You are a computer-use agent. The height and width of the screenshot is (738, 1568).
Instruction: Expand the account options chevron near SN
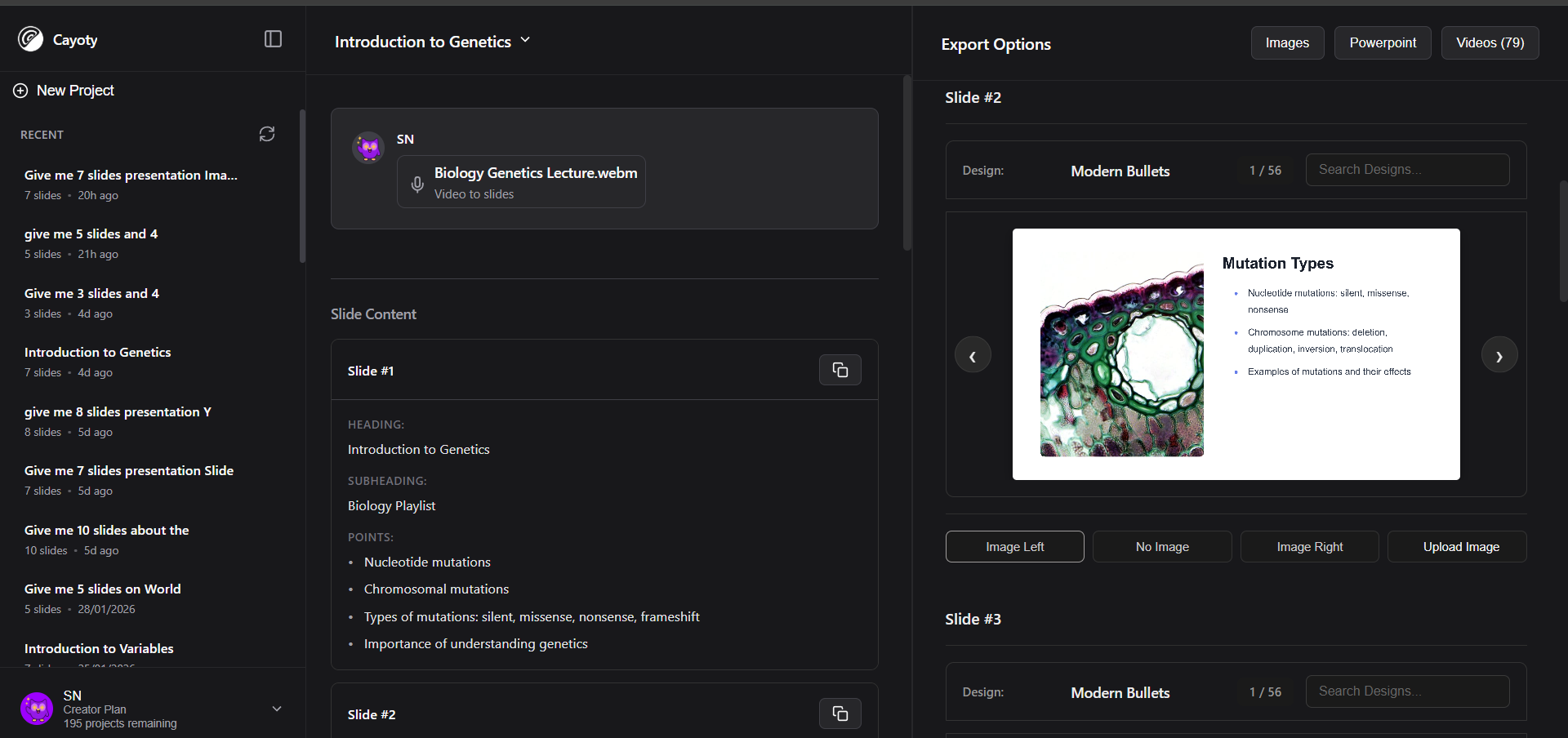(277, 709)
